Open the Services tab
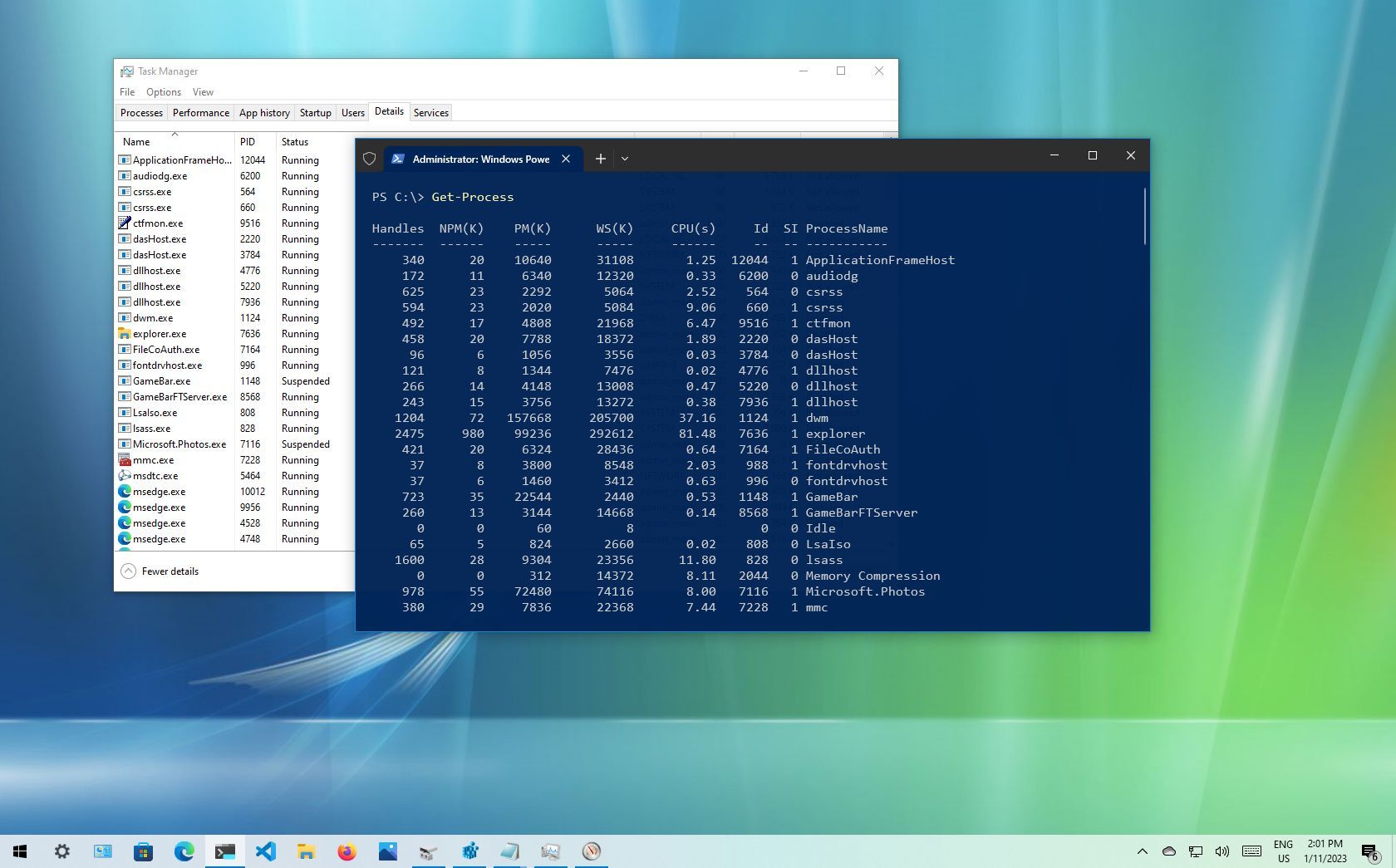This screenshot has width=1396, height=868. pos(430,113)
